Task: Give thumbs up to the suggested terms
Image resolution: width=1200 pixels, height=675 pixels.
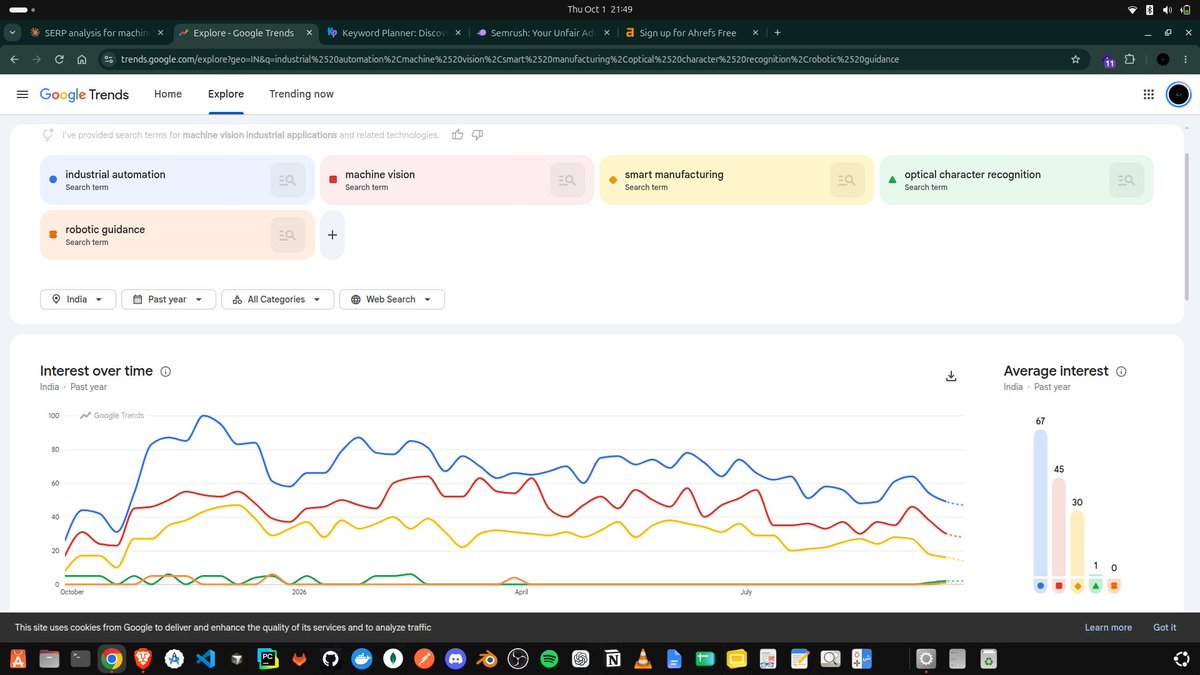Action: click(457, 135)
